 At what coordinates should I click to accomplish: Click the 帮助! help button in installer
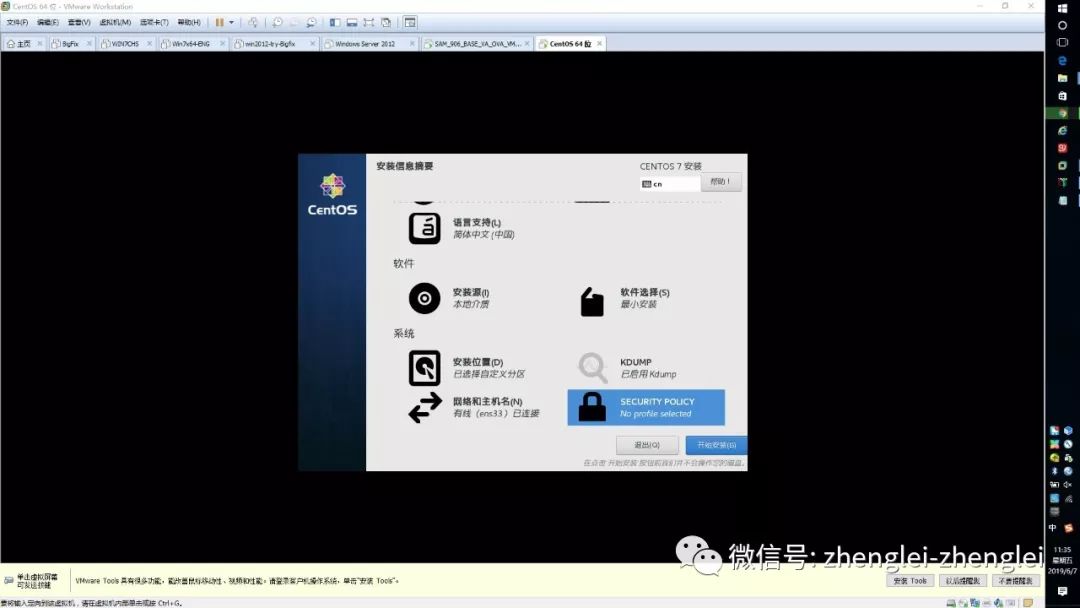720,182
